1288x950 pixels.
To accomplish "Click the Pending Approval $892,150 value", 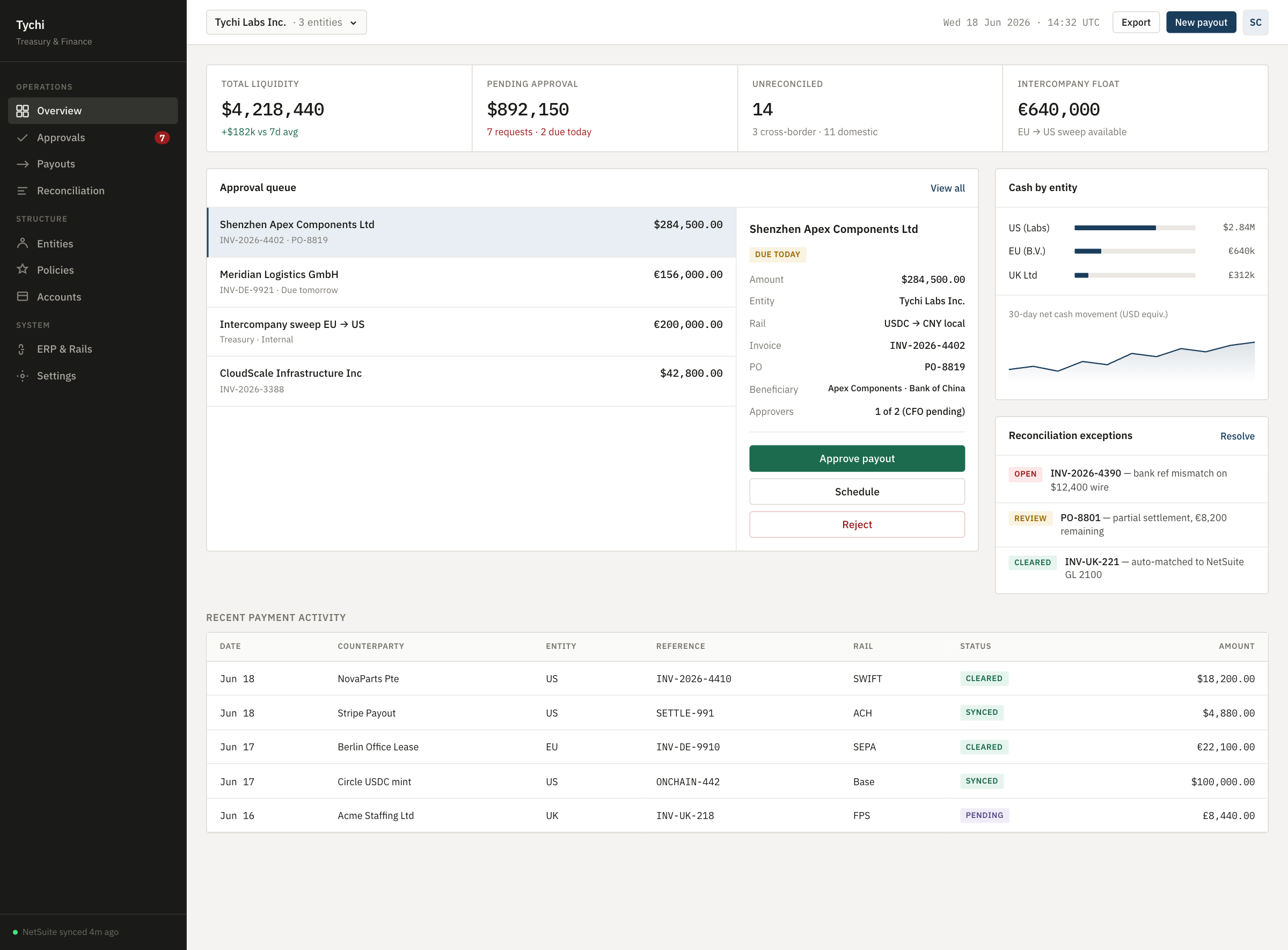I will click(528, 109).
